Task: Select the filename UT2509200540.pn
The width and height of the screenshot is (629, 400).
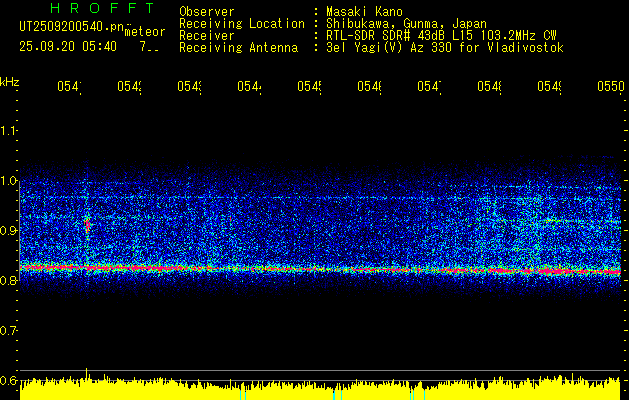Action: point(71,26)
